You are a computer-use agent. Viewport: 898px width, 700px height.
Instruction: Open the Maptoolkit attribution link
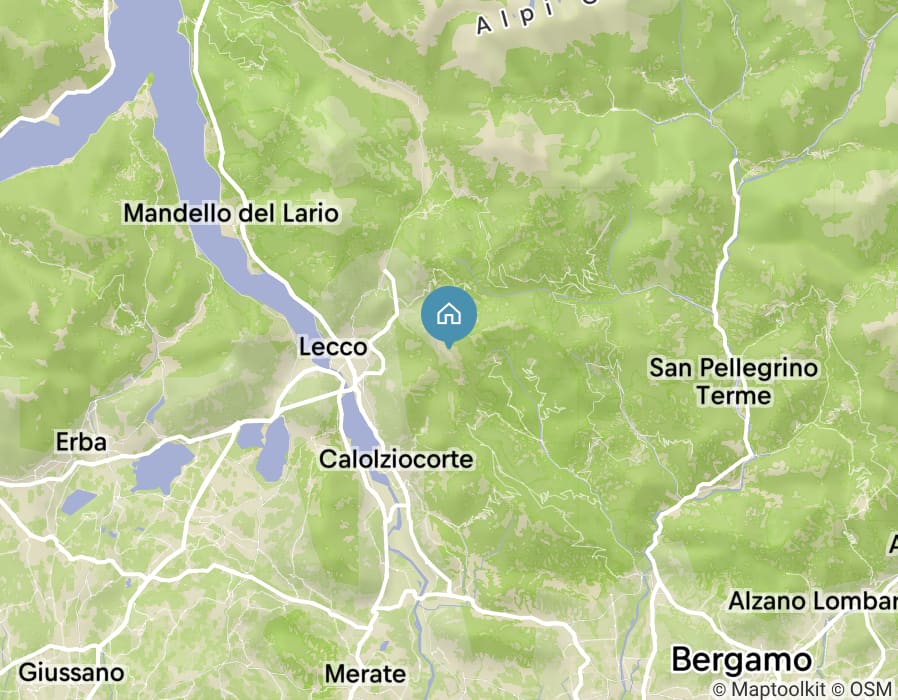(769, 689)
